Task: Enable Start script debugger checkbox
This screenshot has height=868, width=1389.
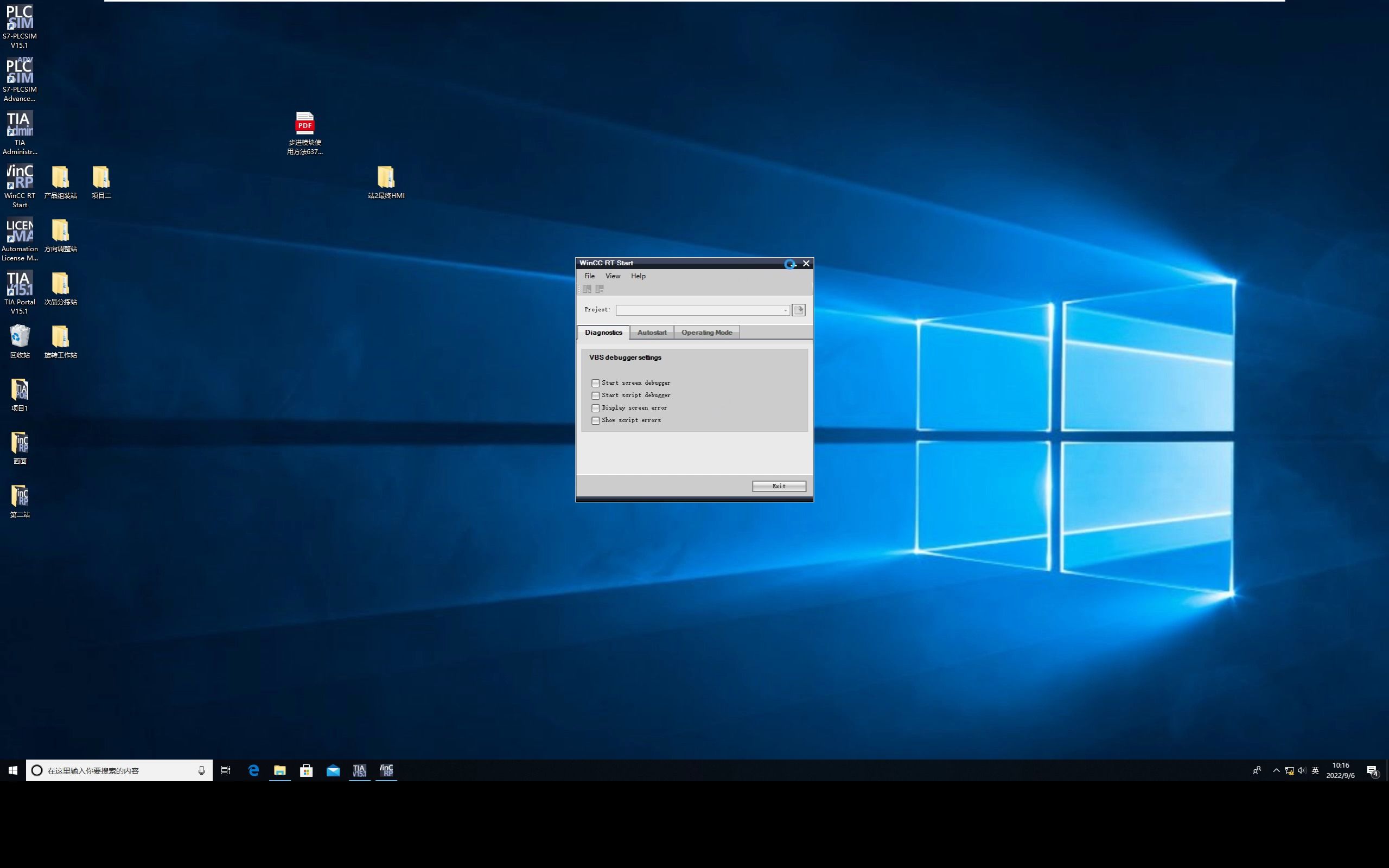Action: pos(596,395)
